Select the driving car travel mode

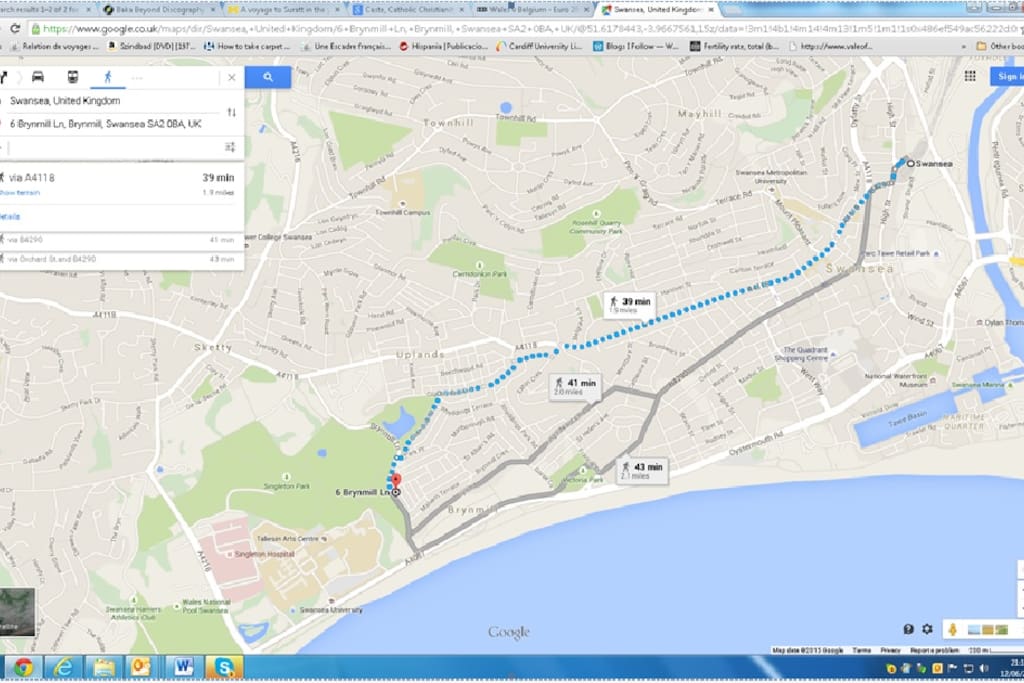click(38, 77)
